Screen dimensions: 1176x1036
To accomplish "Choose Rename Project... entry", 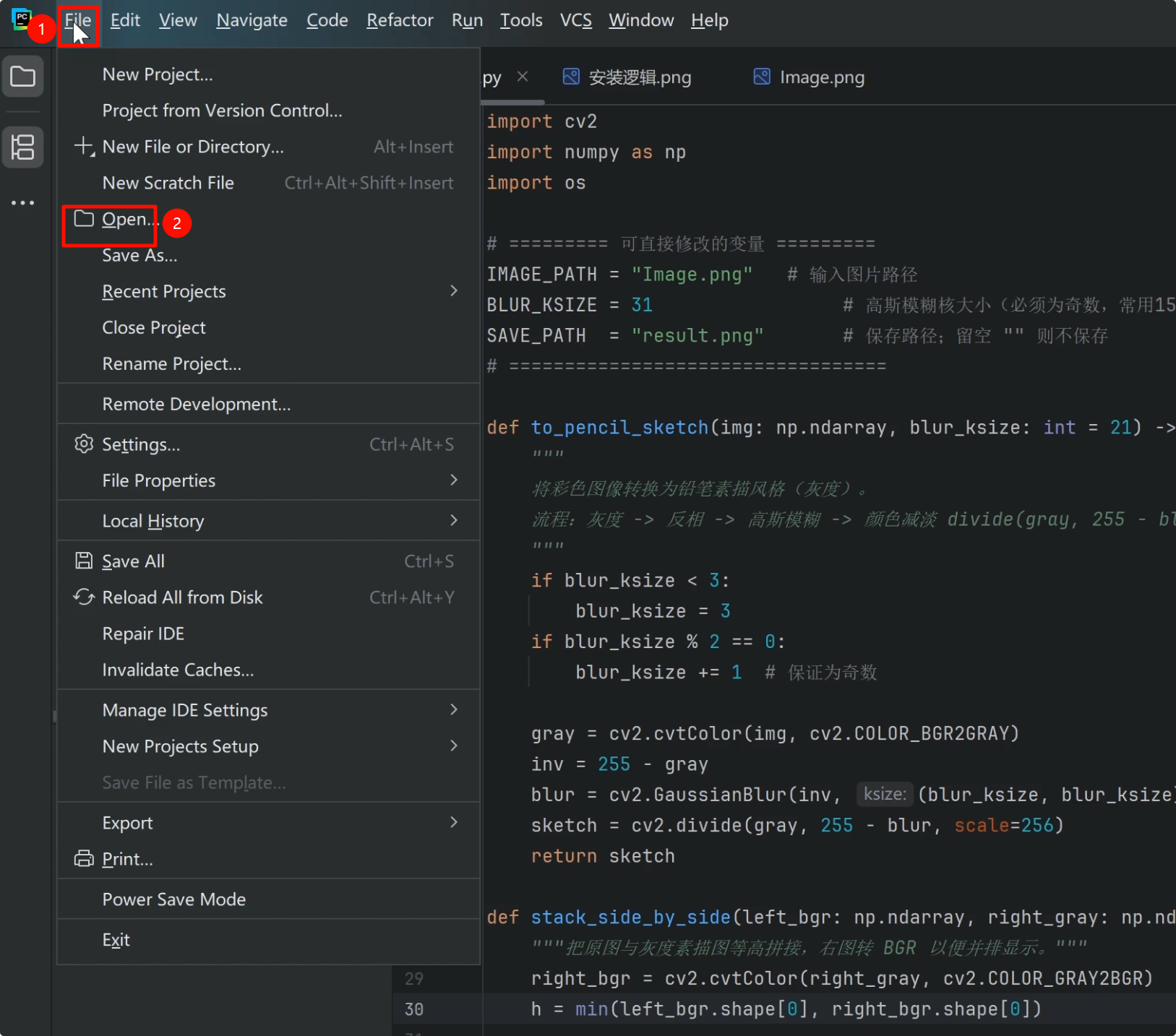I will coord(268,363).
